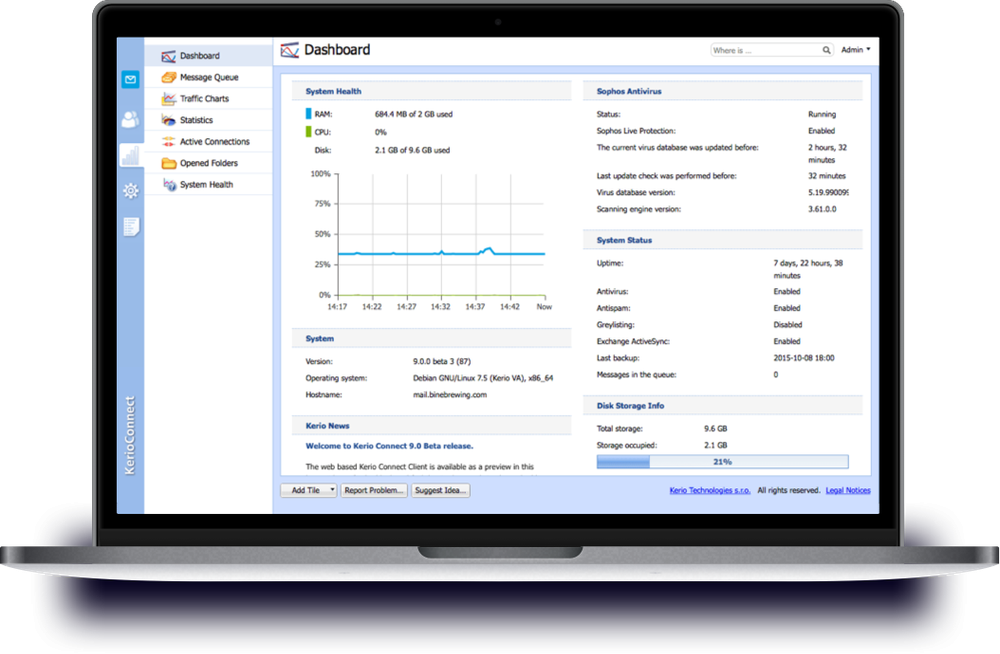Image resolution: width=1000 pixels, height=654 pixels.
Task: Open System Health page
Action: 209,184
